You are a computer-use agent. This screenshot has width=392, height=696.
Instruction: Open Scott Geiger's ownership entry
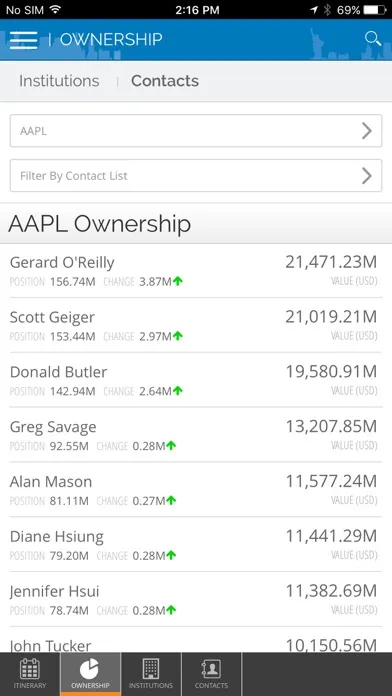point(196,326)
